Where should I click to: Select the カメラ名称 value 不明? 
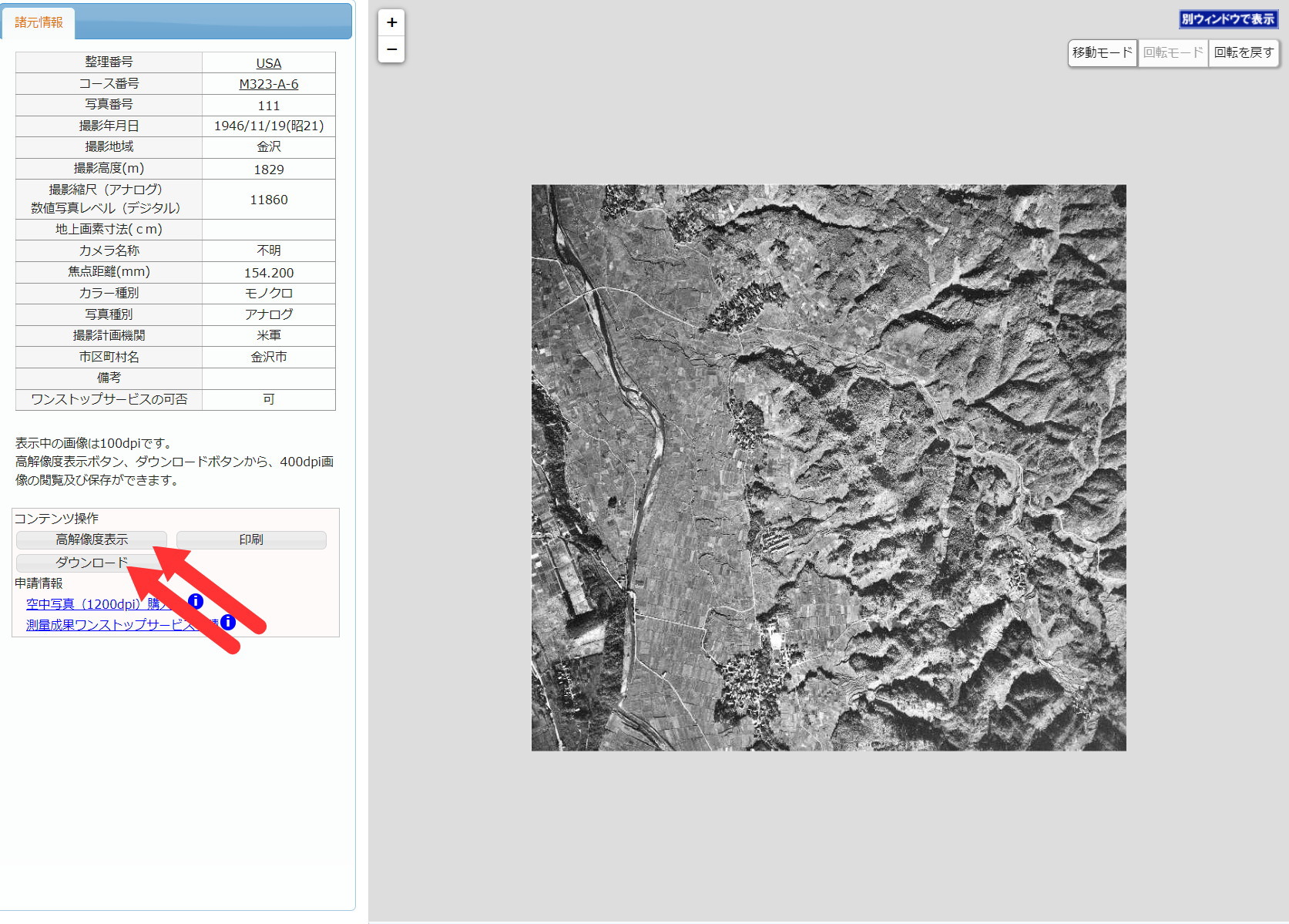[269, 250]
